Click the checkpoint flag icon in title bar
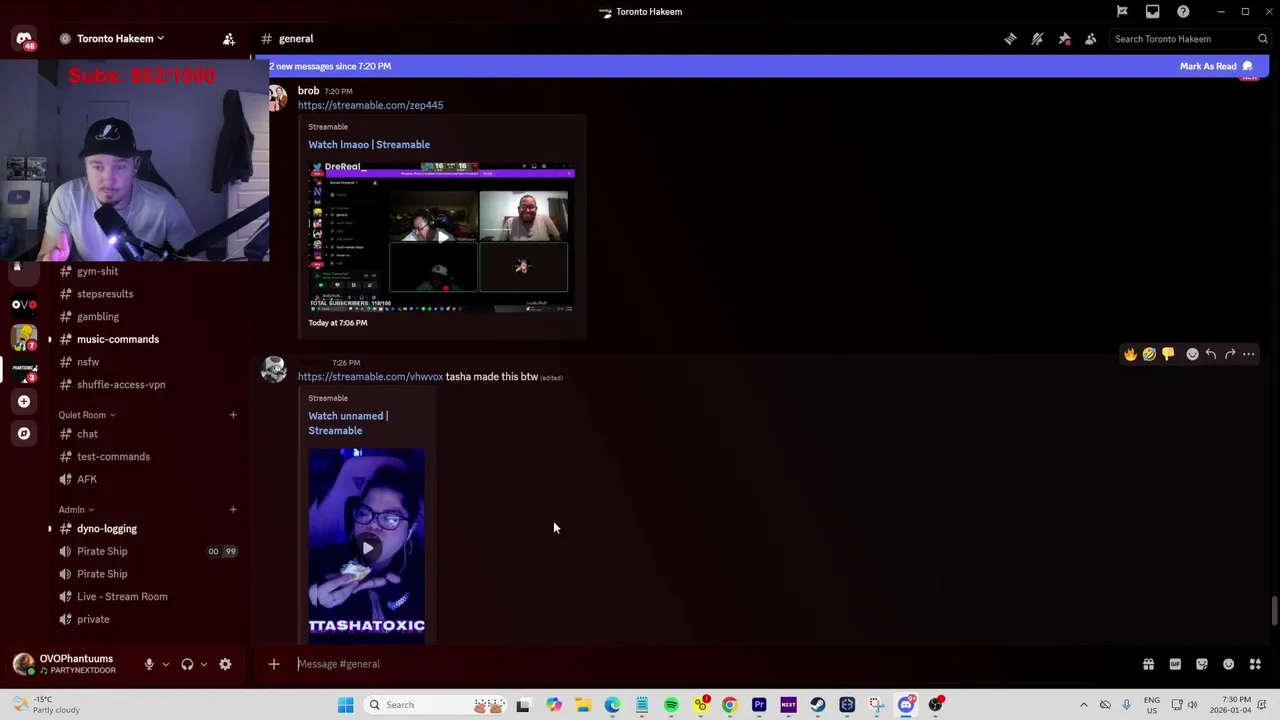 tap(1122, 12)
